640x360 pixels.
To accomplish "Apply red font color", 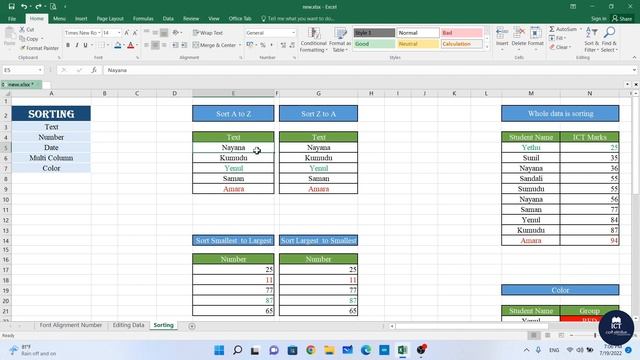I will click(131, 45).
